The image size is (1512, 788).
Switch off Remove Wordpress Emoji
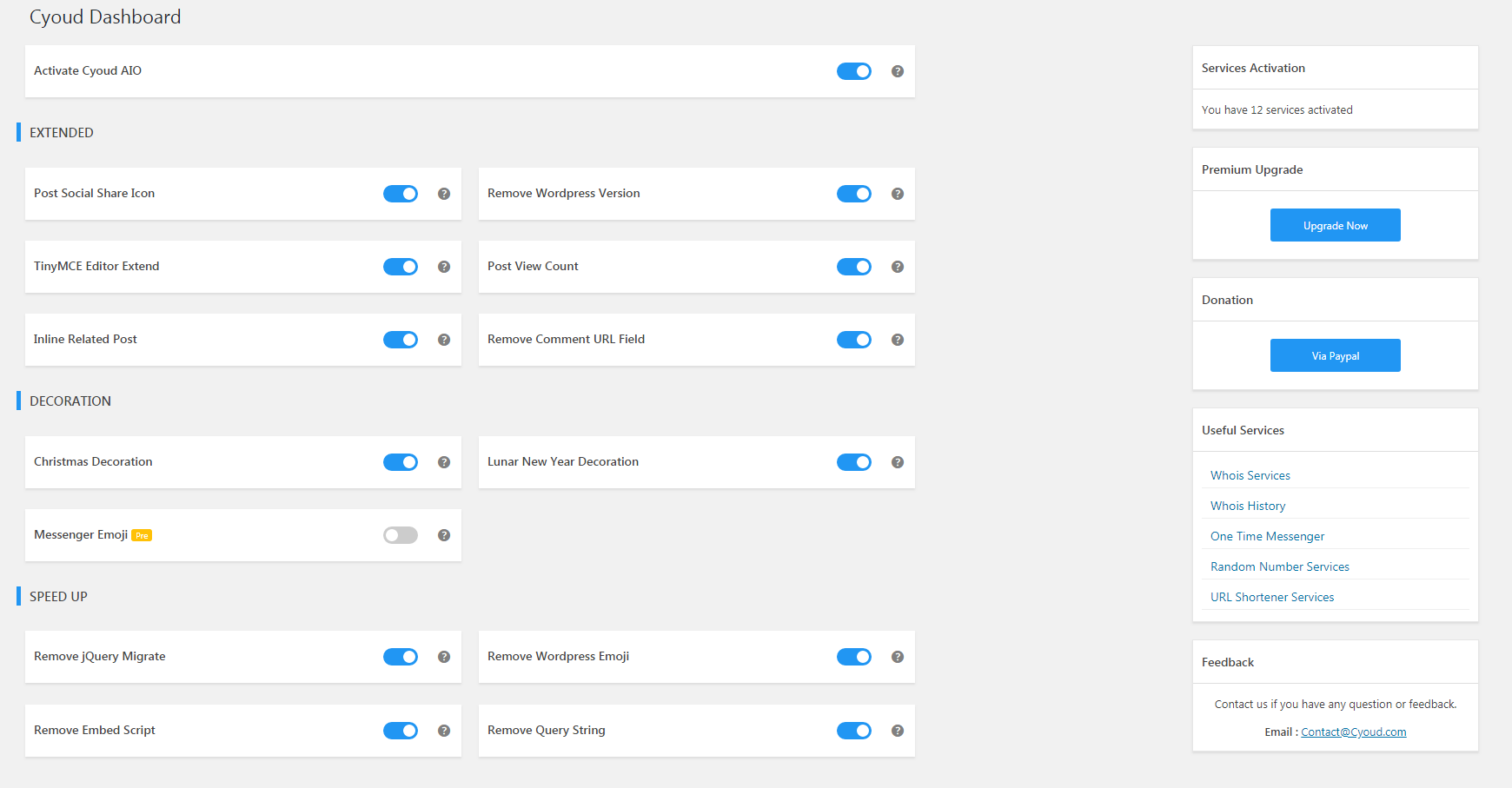coord(853,657)
